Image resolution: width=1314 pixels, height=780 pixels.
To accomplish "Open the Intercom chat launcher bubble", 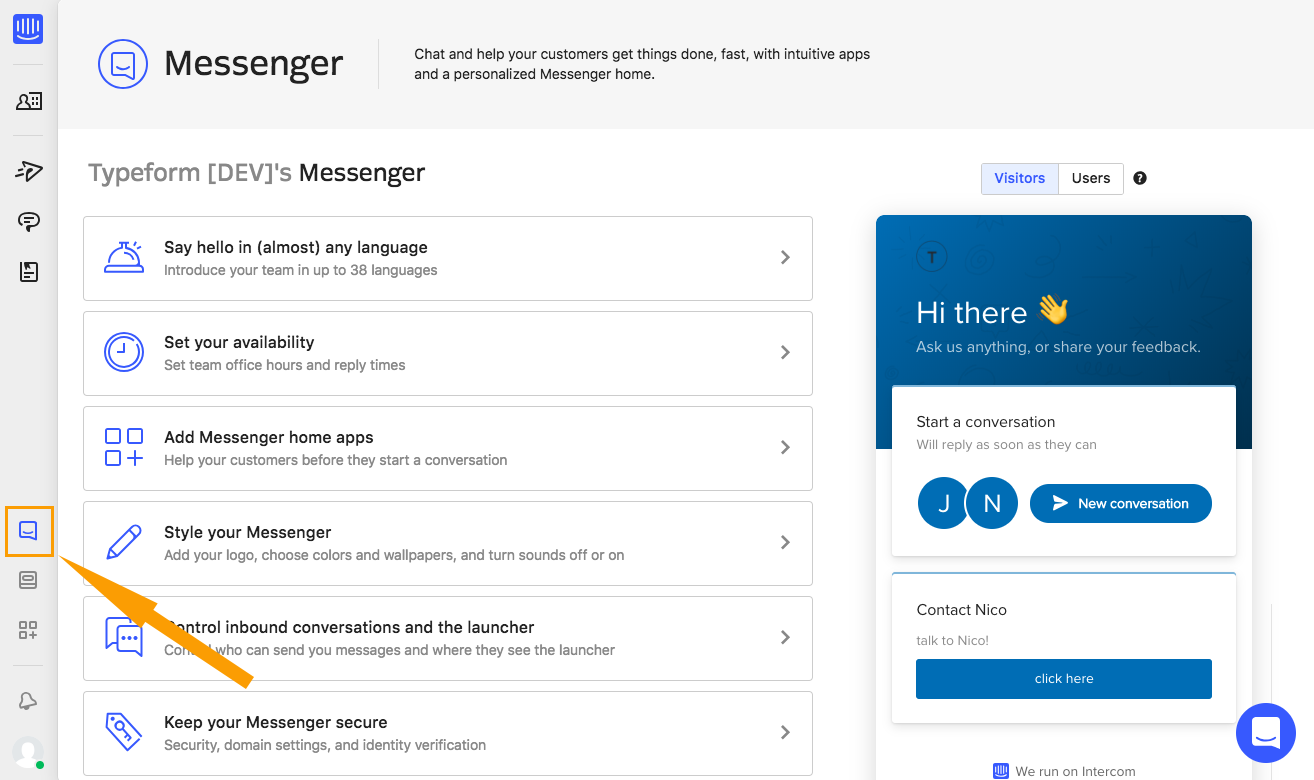I will tap(1265, 733).
